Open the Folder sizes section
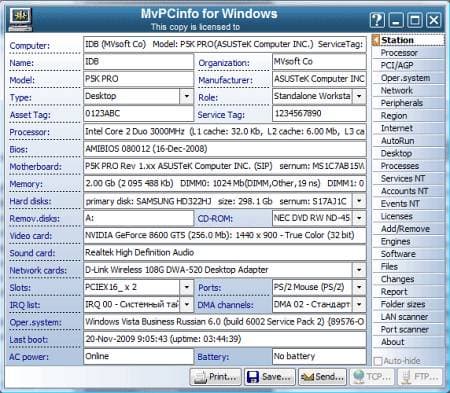Screen dimensions: 450x393 409,304
